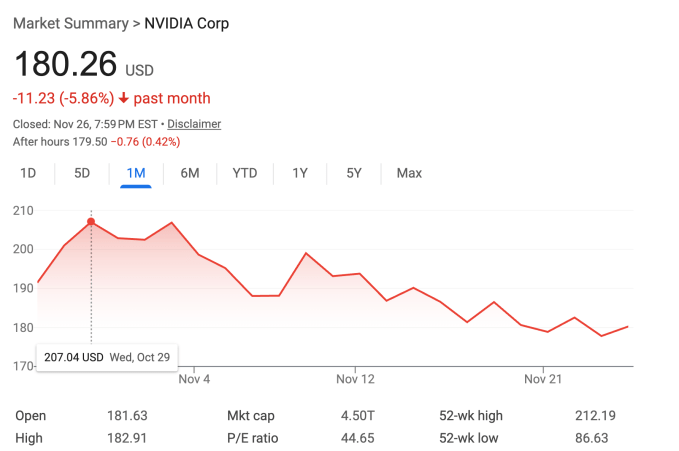Click the red down-arrow price change icon

124,98
